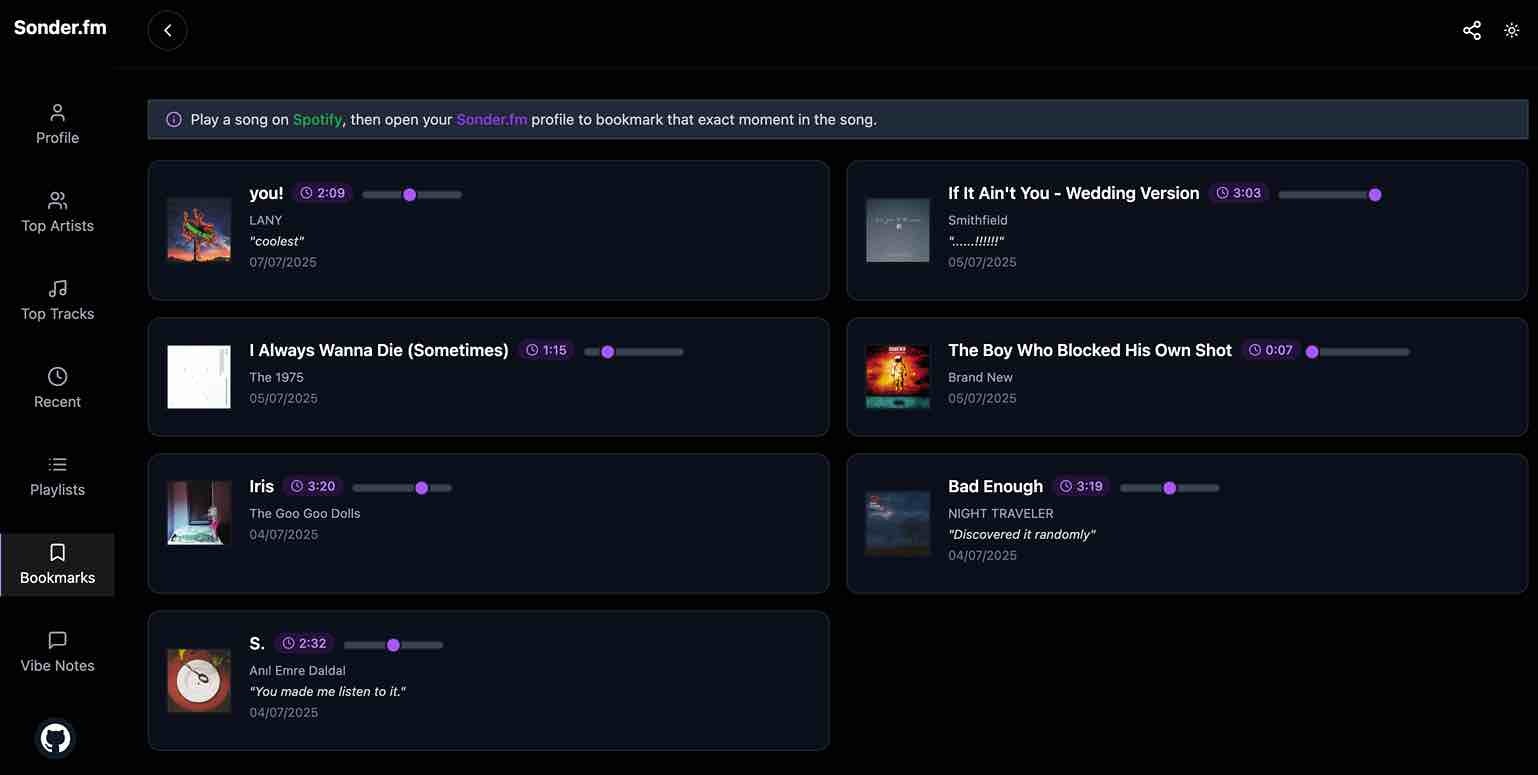
Task: Click the I Always Wanna Die album cover
Action: point(199,377)
